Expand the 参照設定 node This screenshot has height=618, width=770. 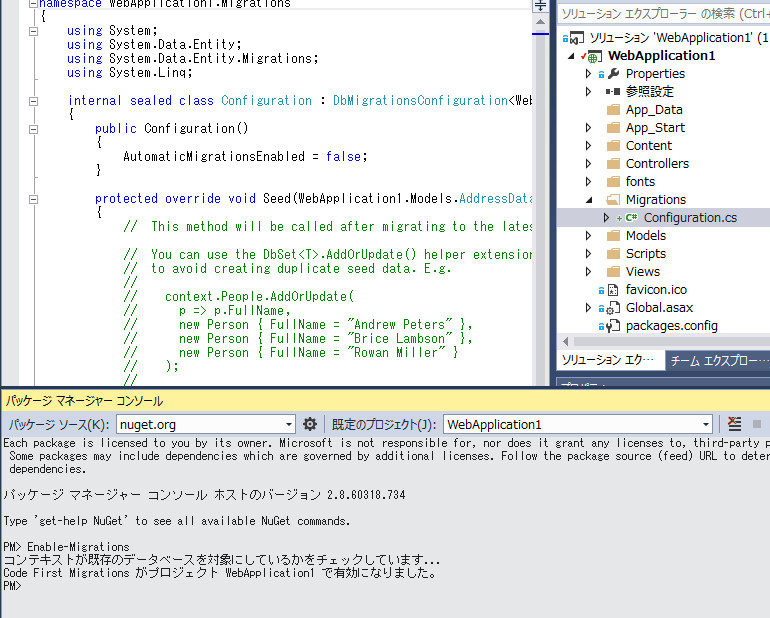[588, 91]
